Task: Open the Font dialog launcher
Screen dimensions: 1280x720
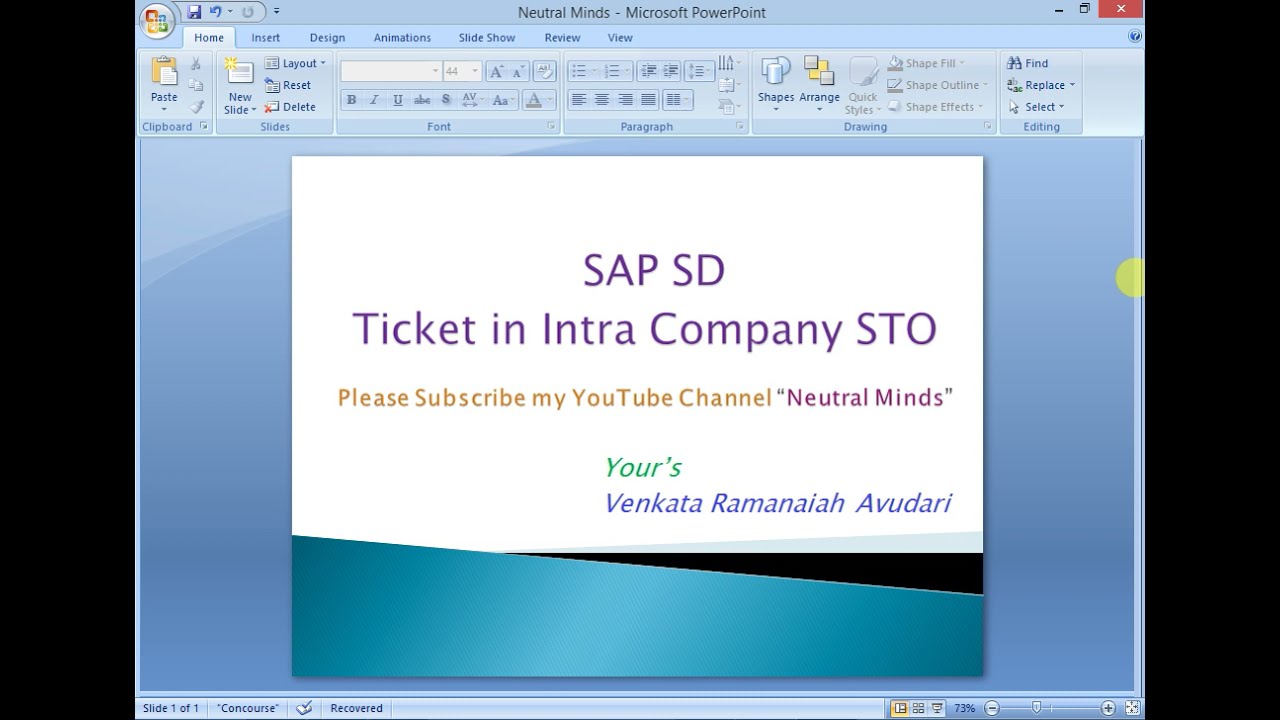Action: [551, 126]
